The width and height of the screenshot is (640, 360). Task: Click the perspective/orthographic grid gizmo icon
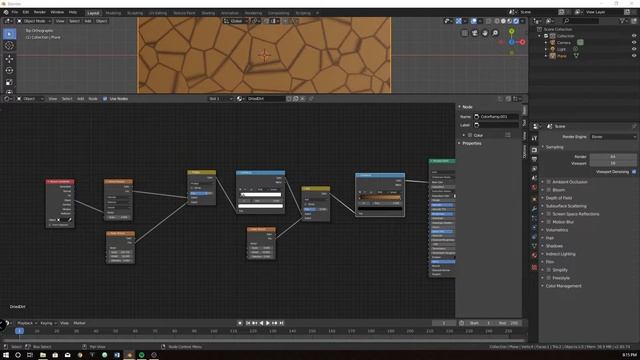tap(465, 33)
